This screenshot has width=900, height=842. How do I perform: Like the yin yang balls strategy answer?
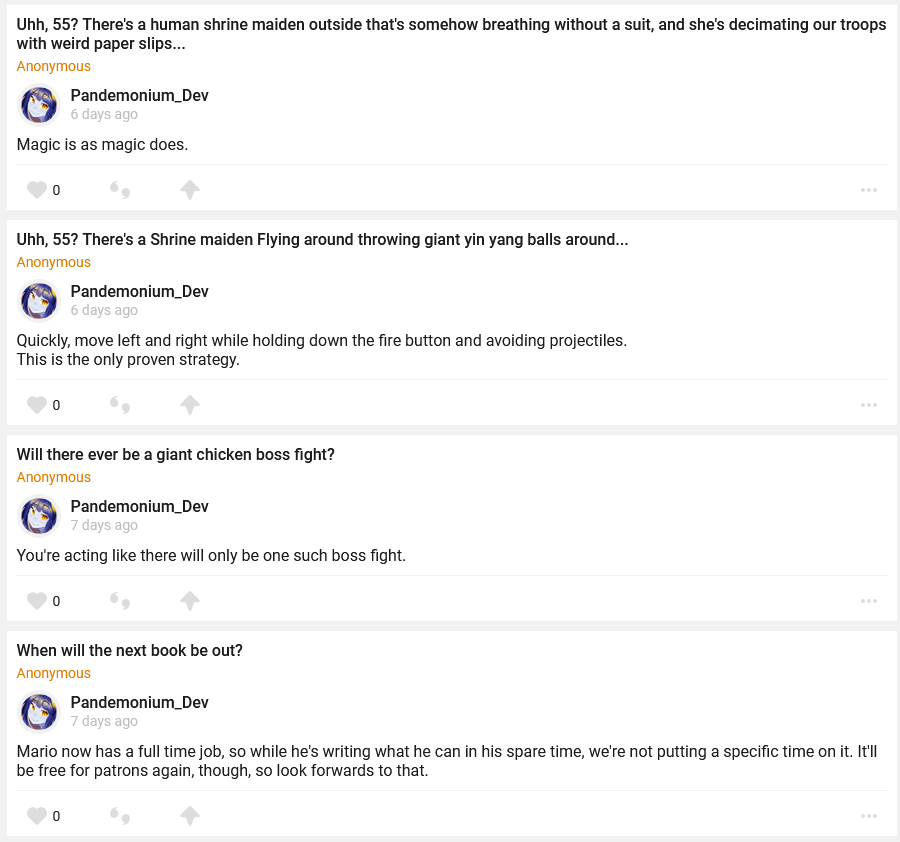[x=37, y=405]
